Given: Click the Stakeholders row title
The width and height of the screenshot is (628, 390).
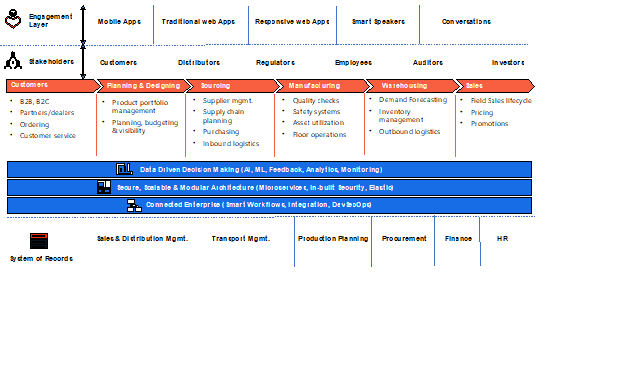Looking at the screenshot, I should click(51, 61).
